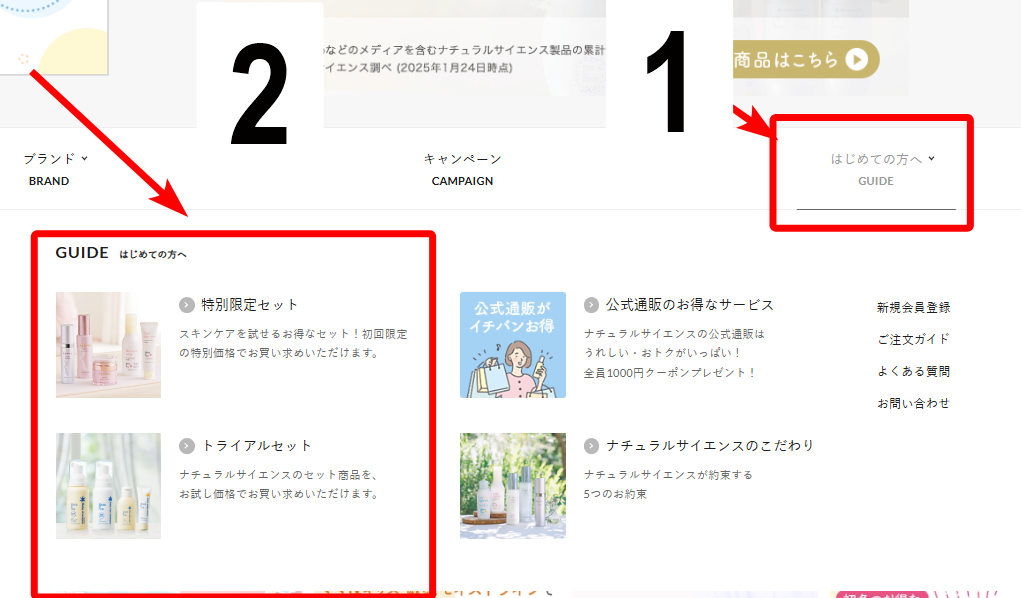This screenshot has height=598, width=1021.
Task: Click the 公式通販がイチバンお得 banner image
Action: 513,345
